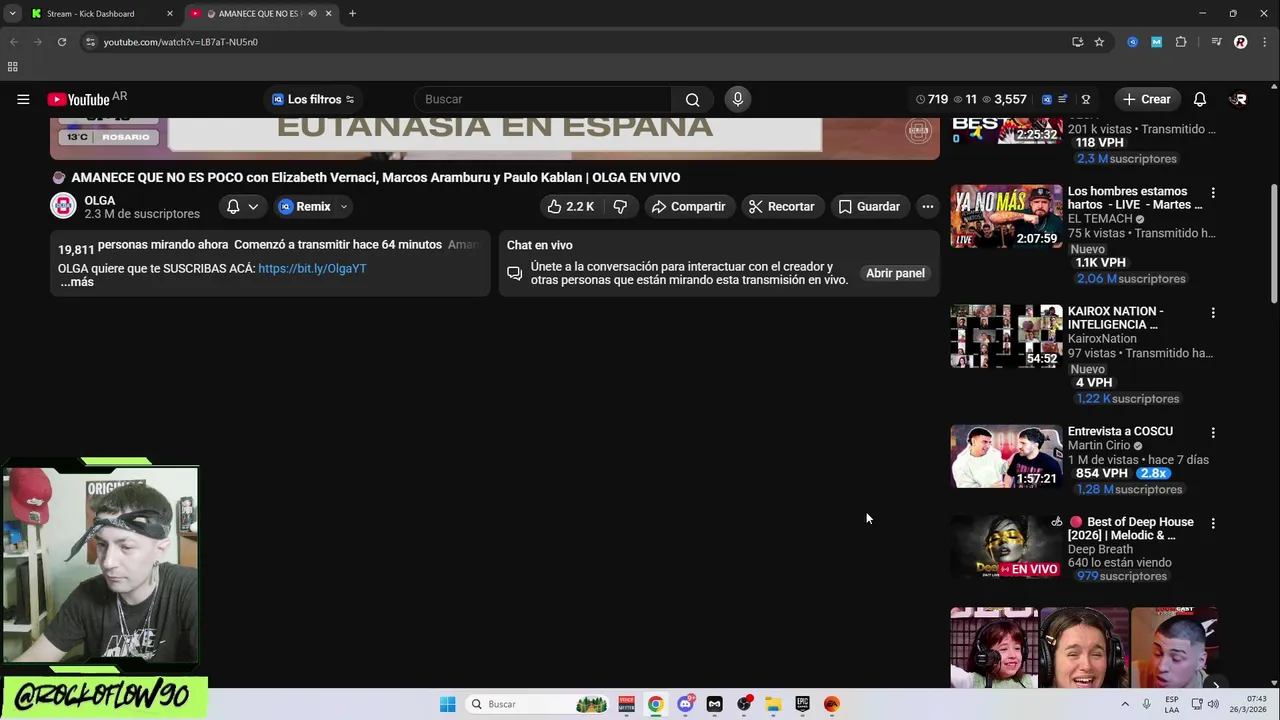Open Chrome three-dot menu
The image size is (1280, 720).
click(1264, 42)
